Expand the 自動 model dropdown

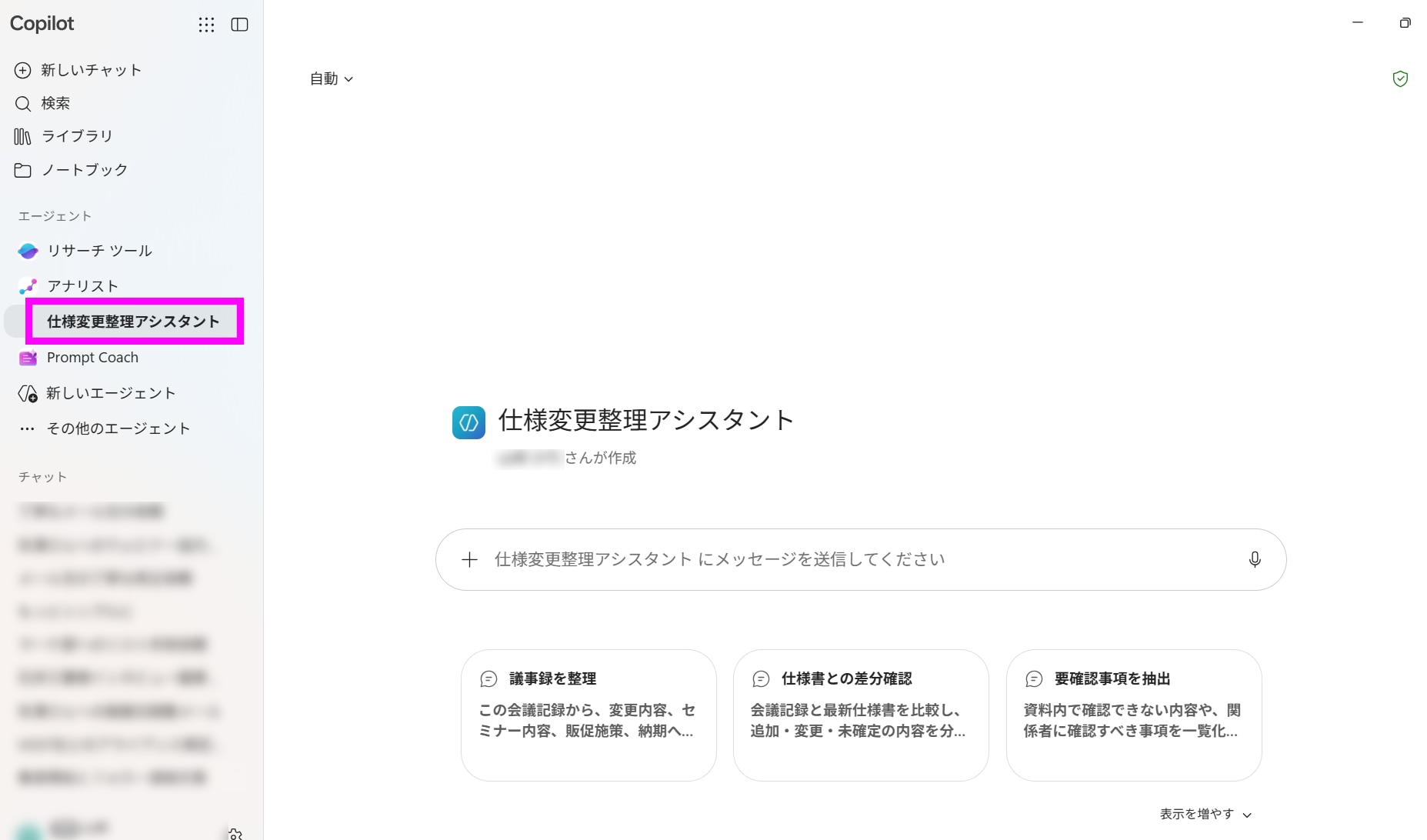click(332, 78)
